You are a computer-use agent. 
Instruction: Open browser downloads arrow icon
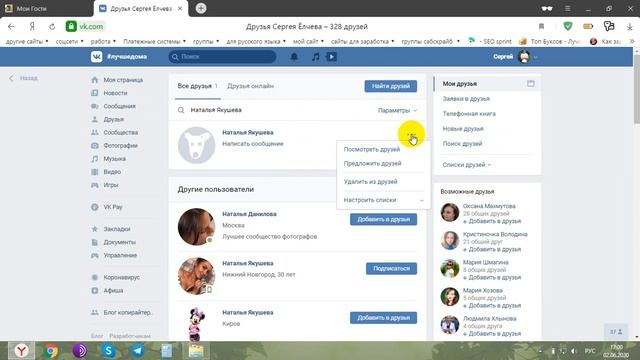coord(629,27)
